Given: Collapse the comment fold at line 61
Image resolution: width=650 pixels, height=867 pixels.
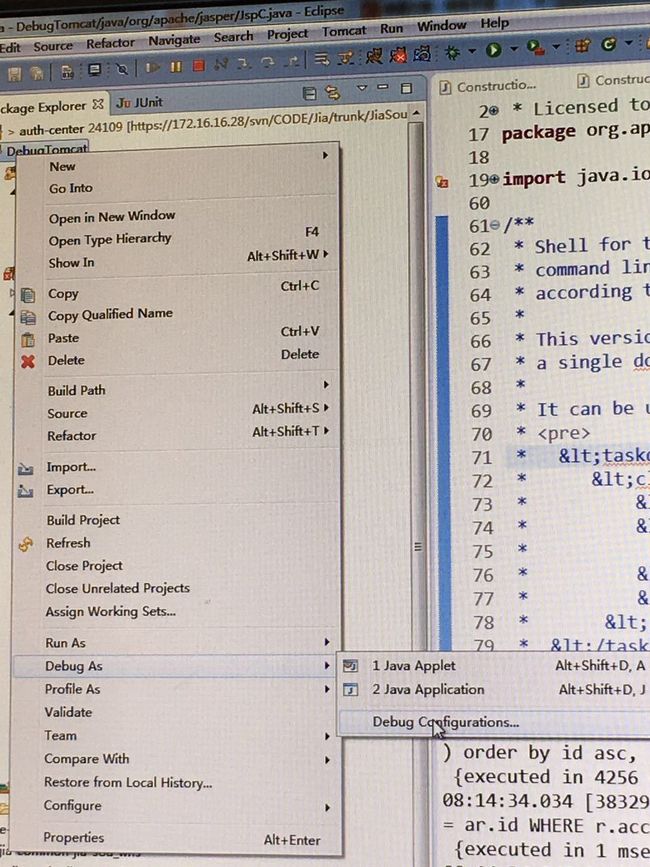Looking at the screenshot, I should coord(495,225).
